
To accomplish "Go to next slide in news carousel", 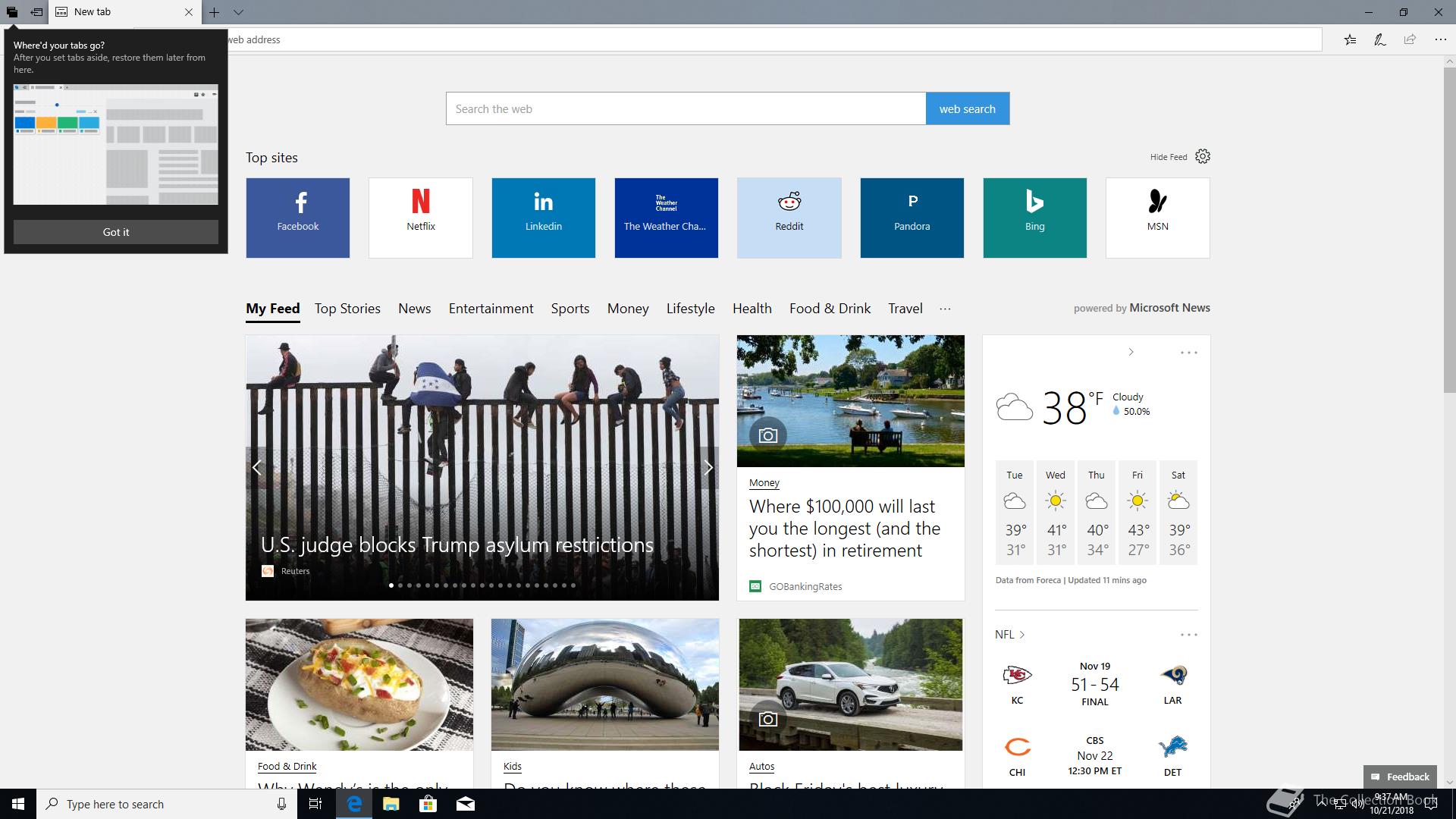I will pyautogui.click(x=708, y=468).
